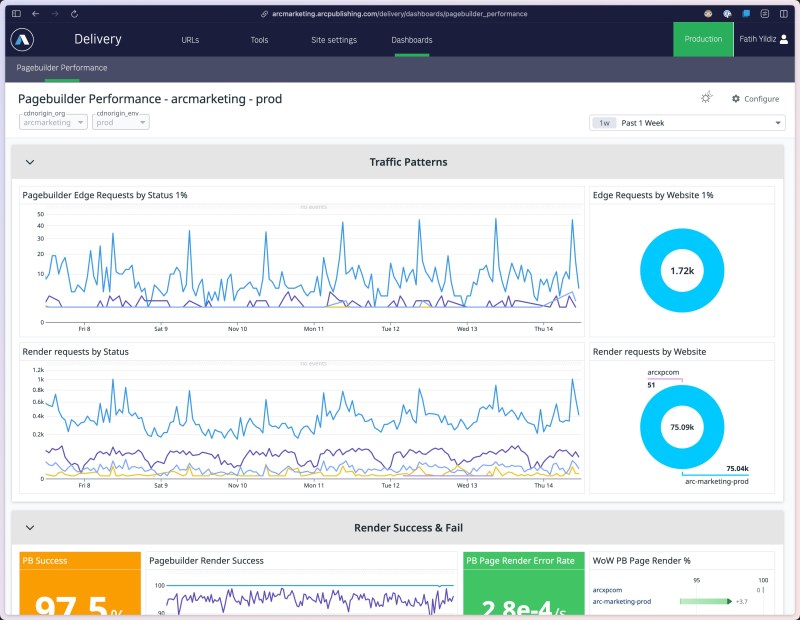Open the Fatih Yildiz user profile icon
Viewport: 800px width, 620px height.
784,39
